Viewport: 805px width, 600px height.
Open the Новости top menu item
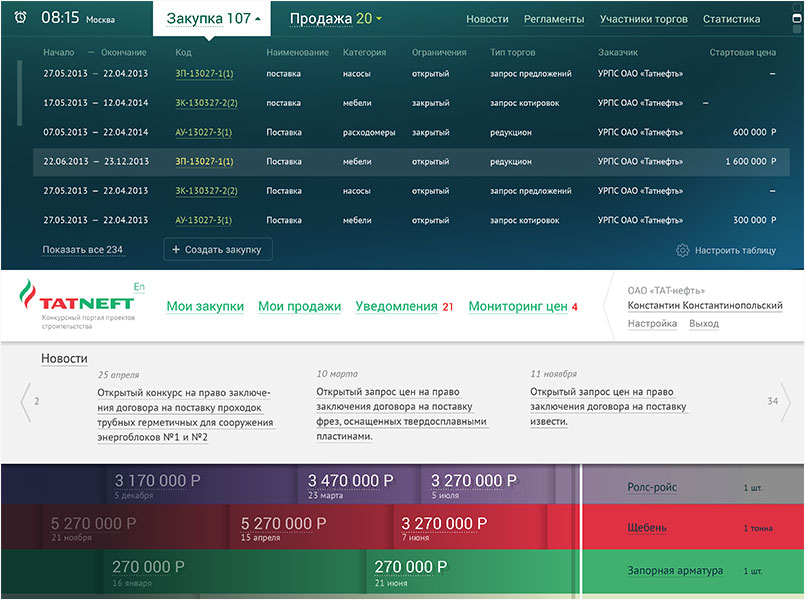(x=487, y=19)
